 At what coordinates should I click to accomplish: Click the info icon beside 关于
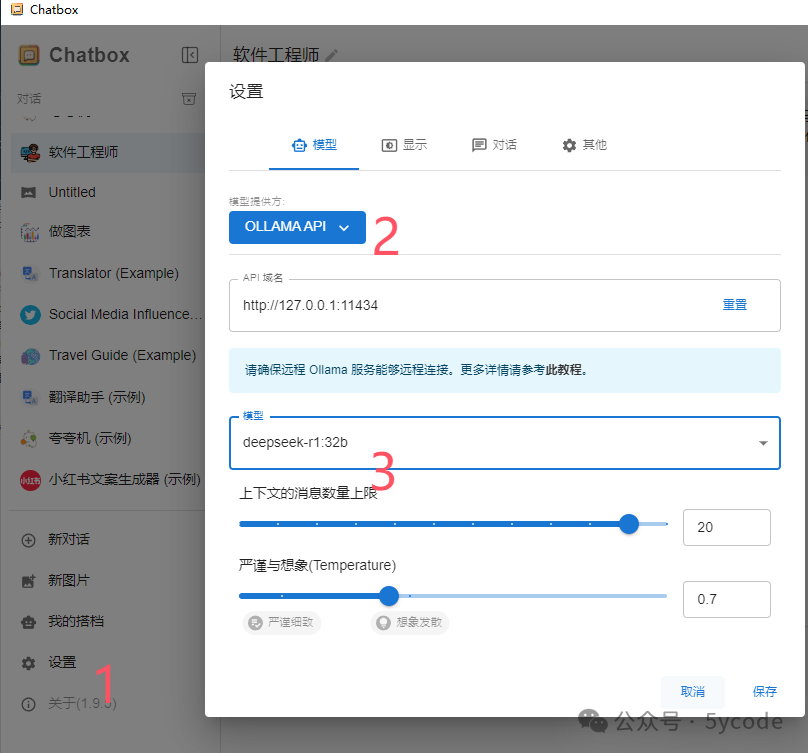(x=29, y=704)
